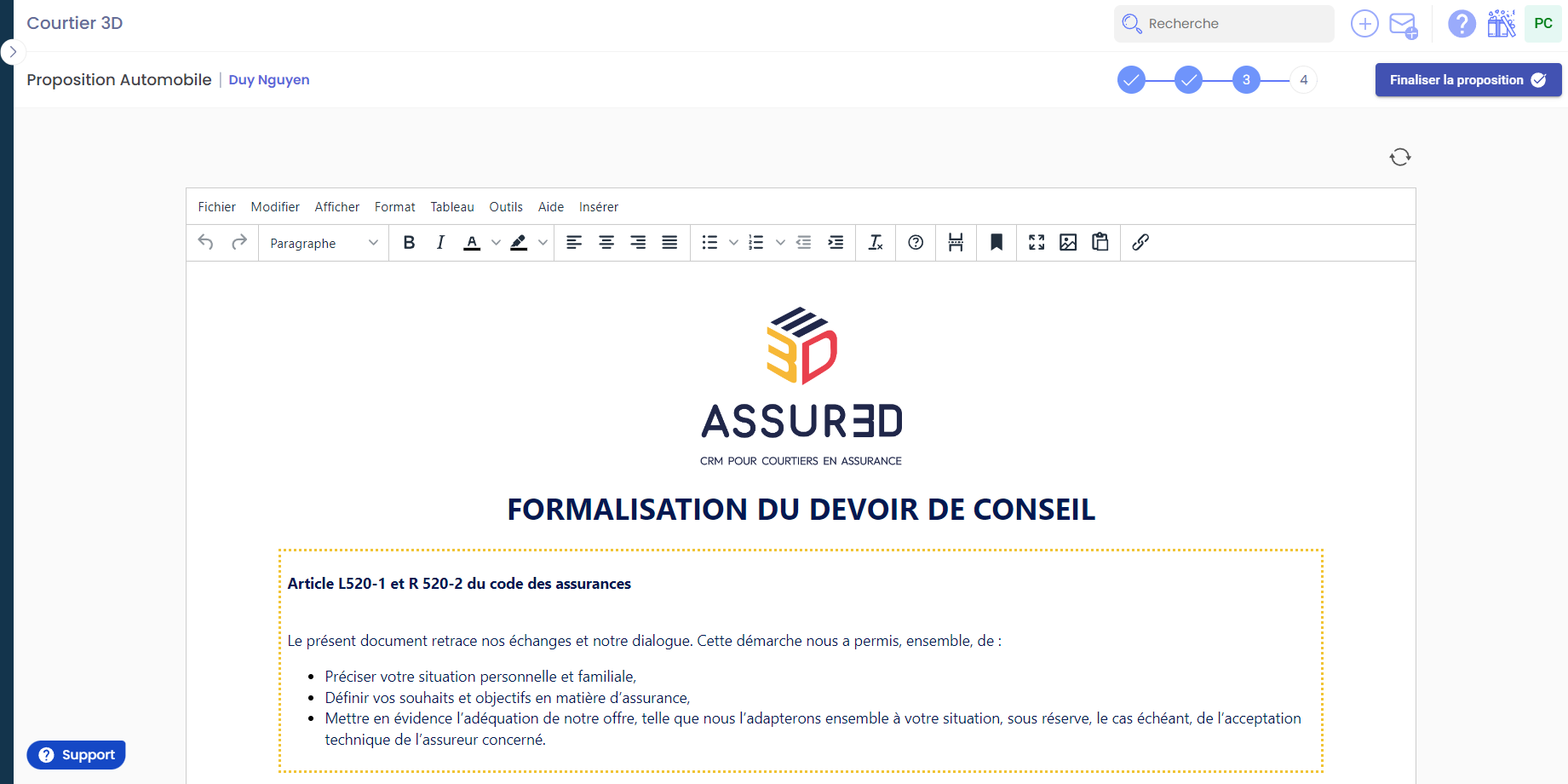Screen dimensions: 1568x784
Task: Click the new email envelope icon
Action: (x=1403, y=25)
